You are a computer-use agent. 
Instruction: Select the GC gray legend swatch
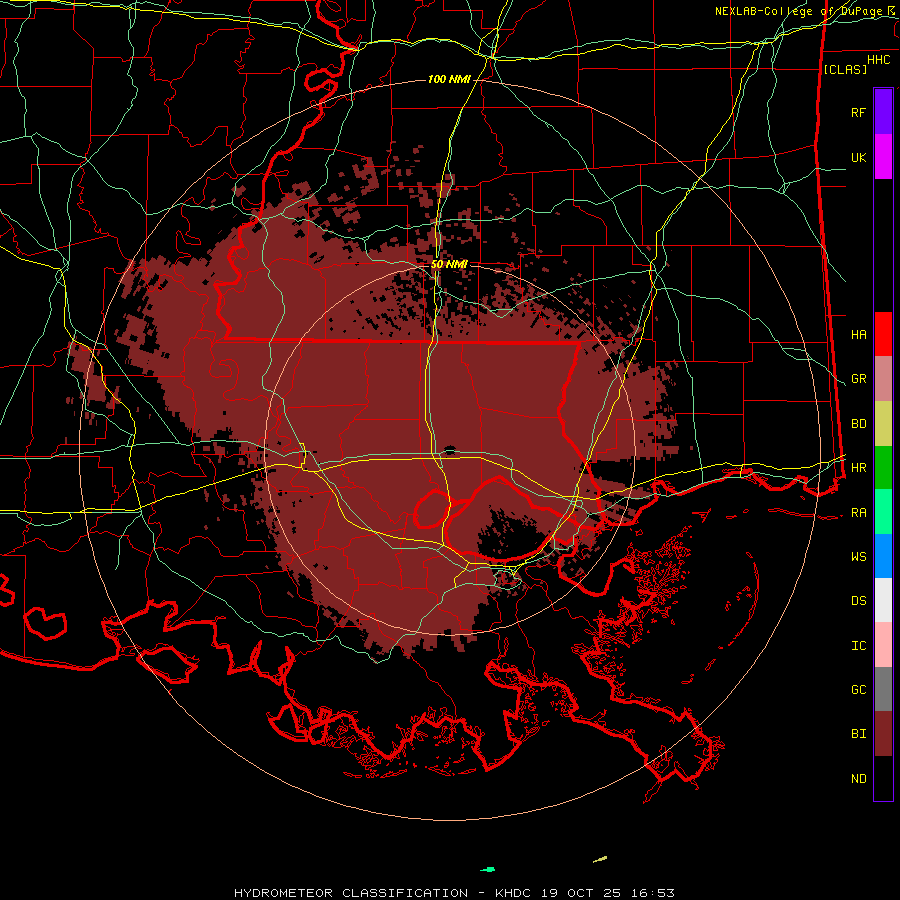[883, 689]
